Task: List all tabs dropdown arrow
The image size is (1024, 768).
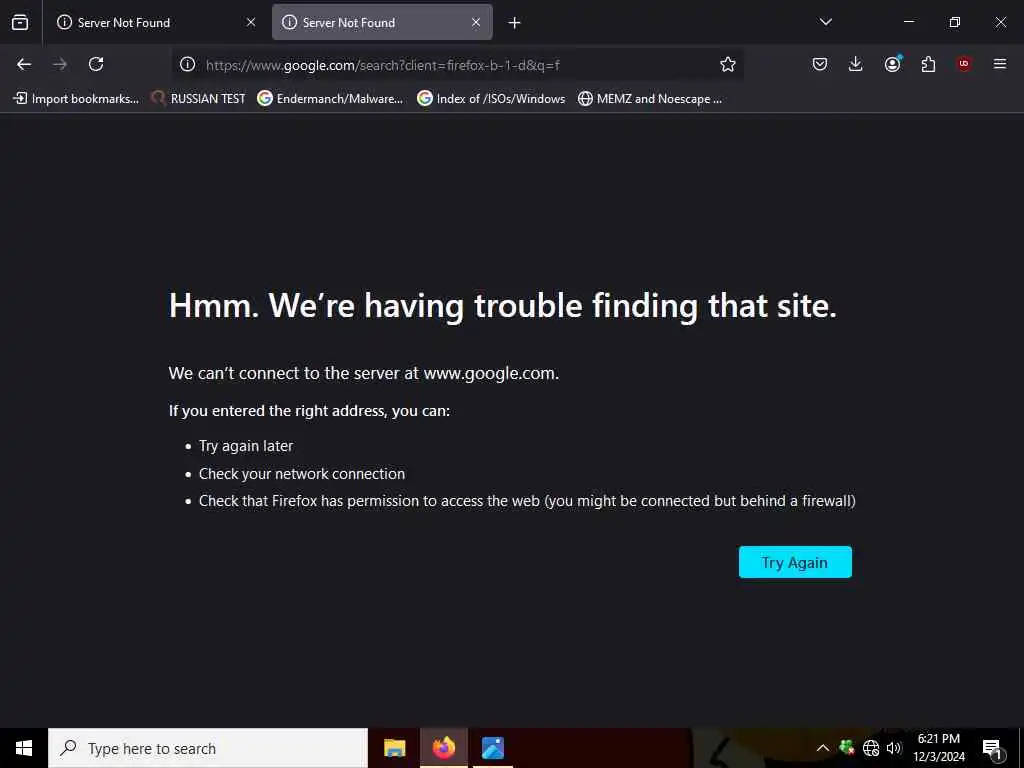Action: click(x=825, y=22)
